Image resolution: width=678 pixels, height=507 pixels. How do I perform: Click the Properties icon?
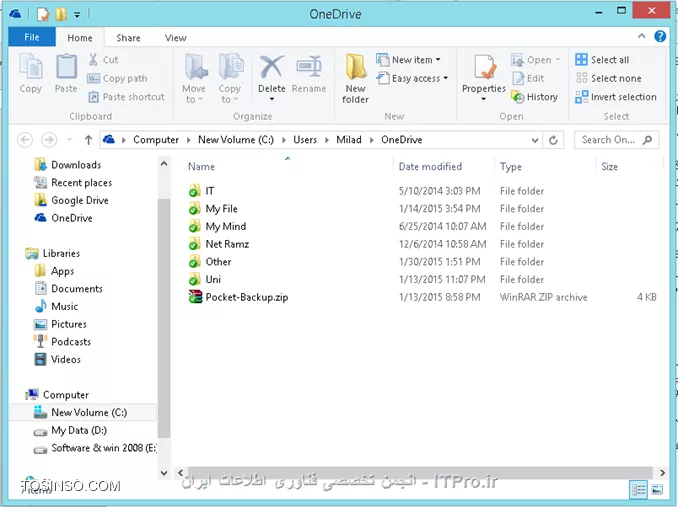click(484, 67)
